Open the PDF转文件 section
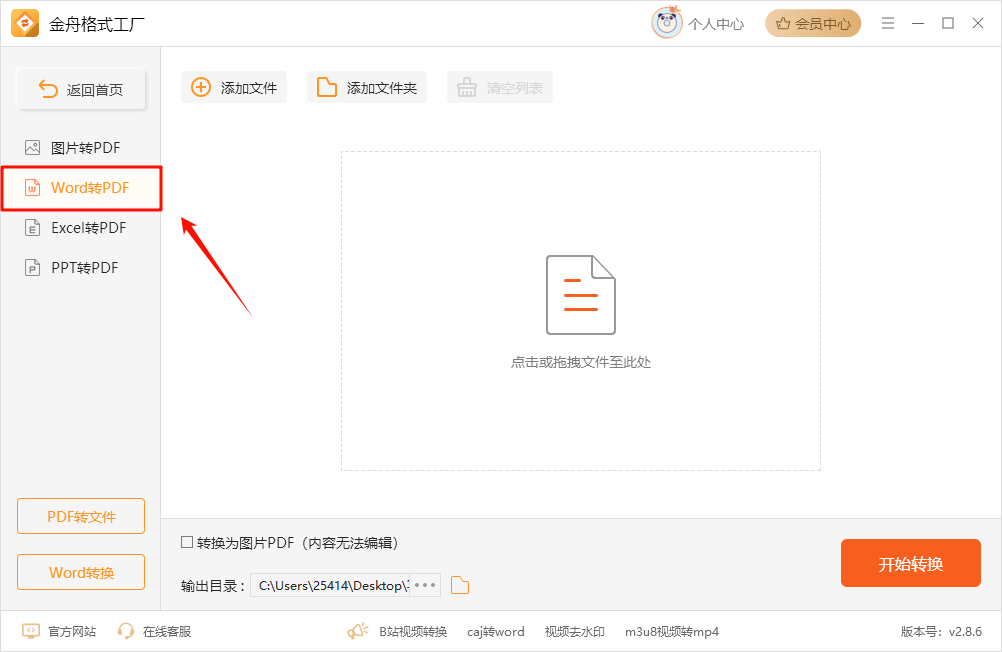1002x652 pixels. [81, 516]
